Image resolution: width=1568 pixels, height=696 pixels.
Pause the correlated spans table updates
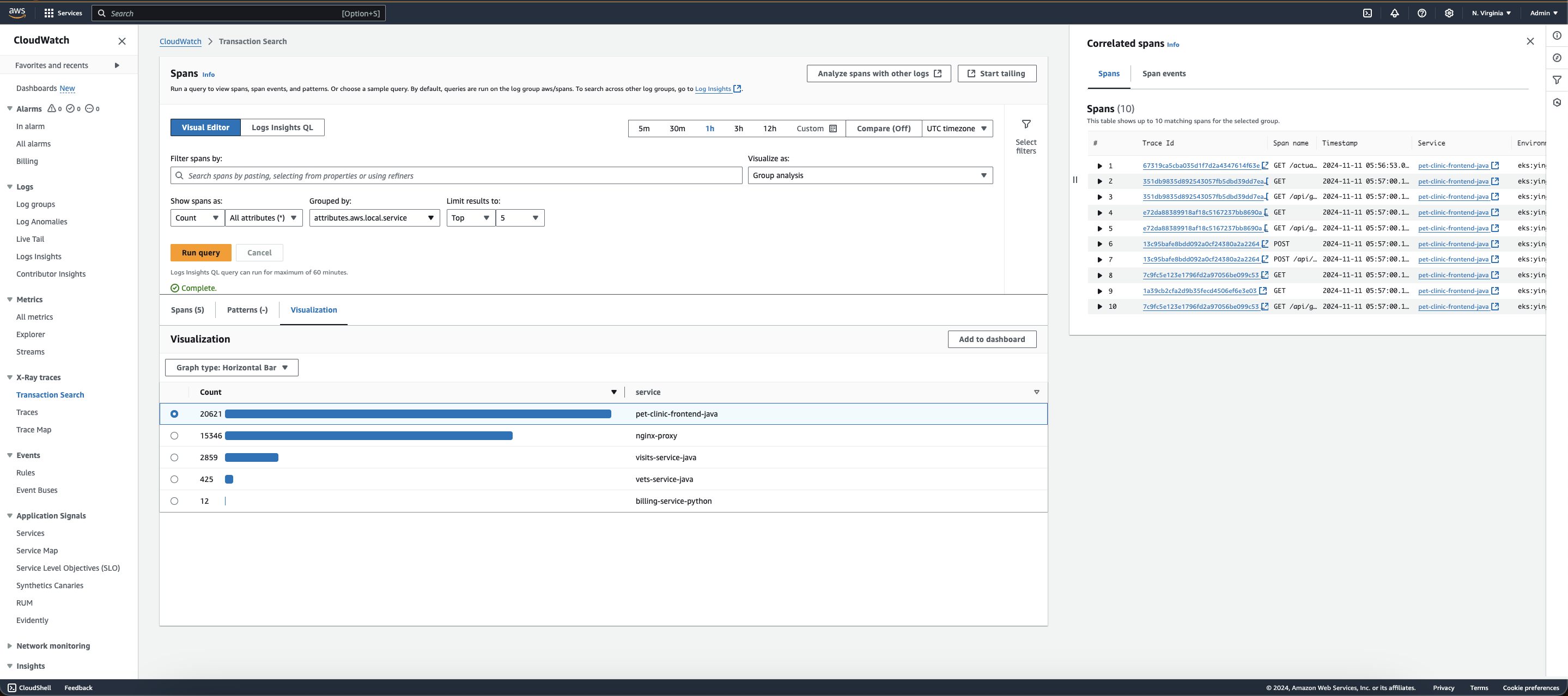coord(1075,180)
